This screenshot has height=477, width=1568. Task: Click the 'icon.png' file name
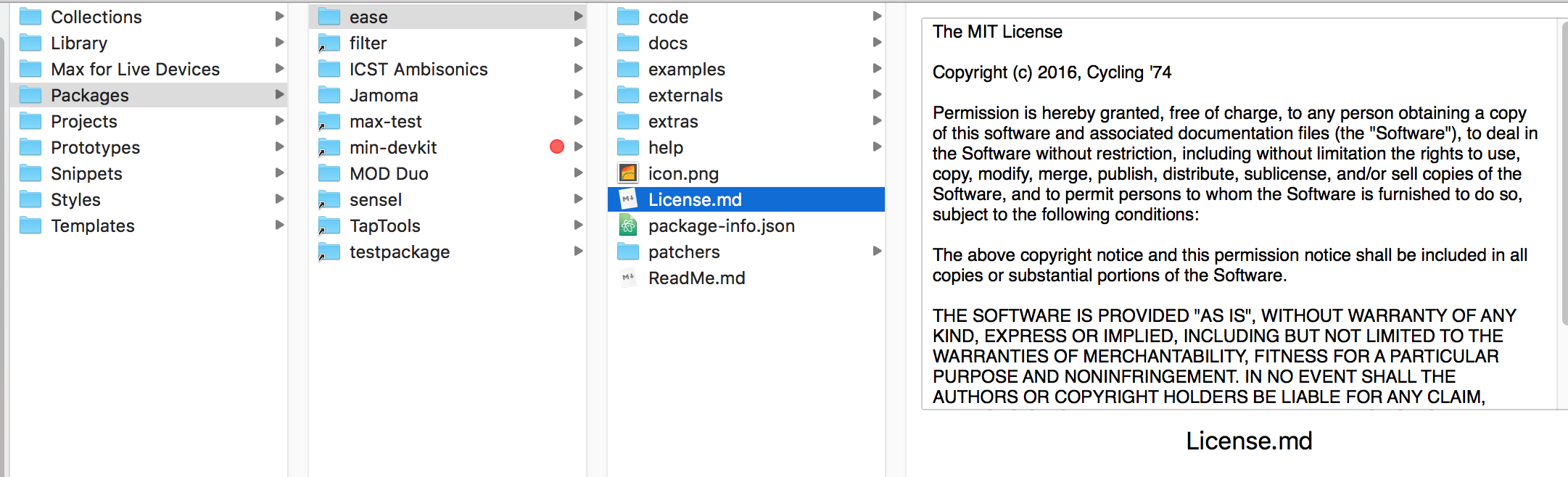pos(683,173)
